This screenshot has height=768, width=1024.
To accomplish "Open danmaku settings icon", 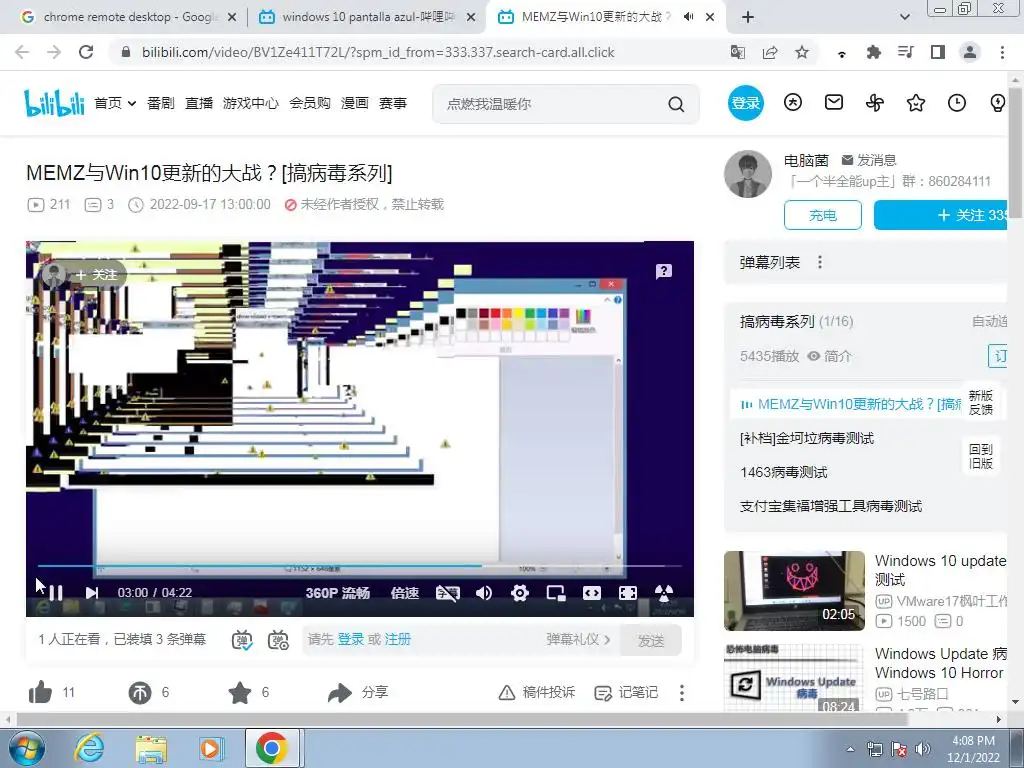I will pyautogui.click(x=278, y=639).
